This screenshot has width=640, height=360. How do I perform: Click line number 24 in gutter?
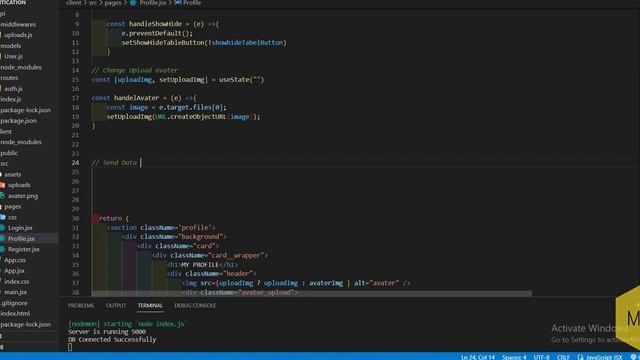click(x=76, y=162)
